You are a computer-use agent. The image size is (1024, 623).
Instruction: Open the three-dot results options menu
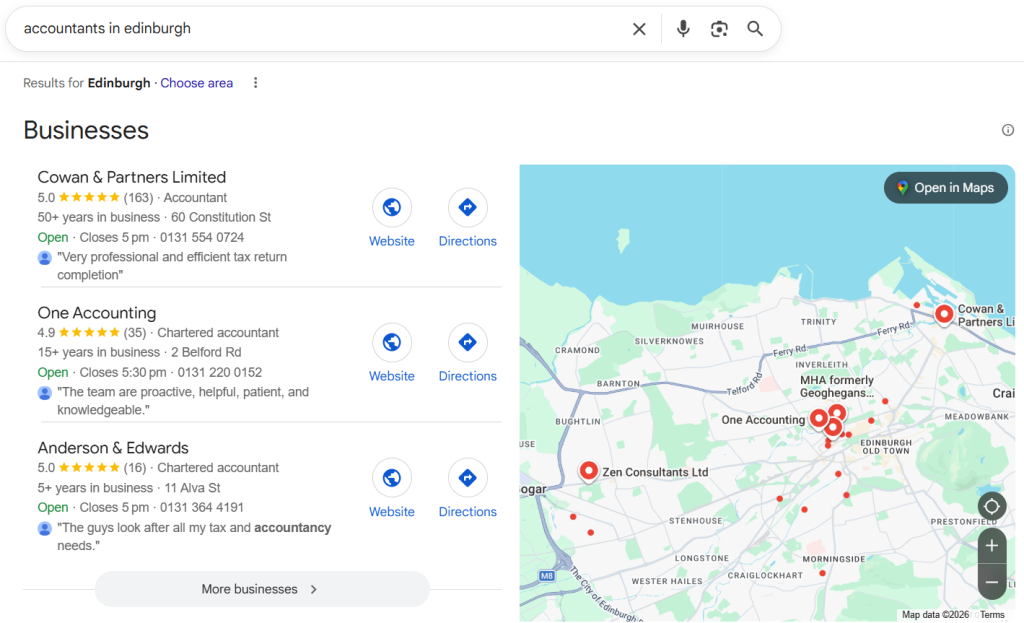(255, 83)
